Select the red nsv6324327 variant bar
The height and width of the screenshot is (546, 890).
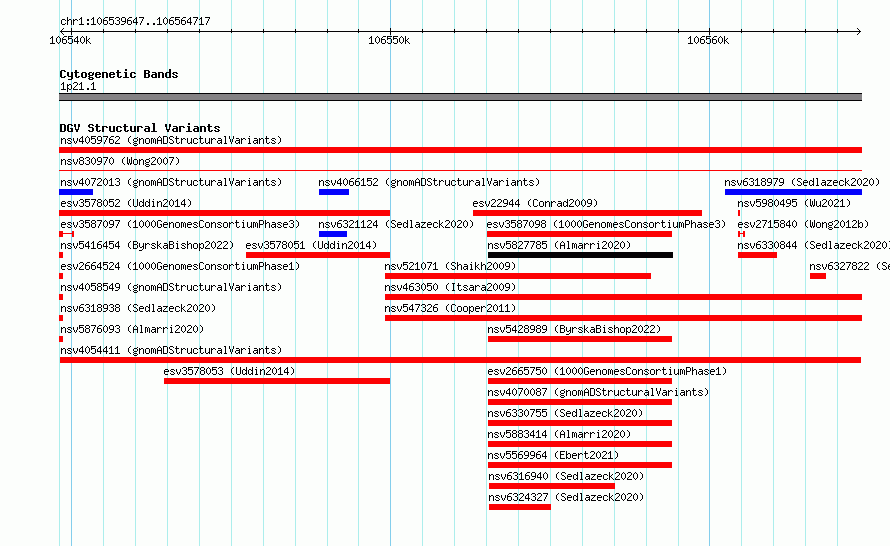point(520,507)
